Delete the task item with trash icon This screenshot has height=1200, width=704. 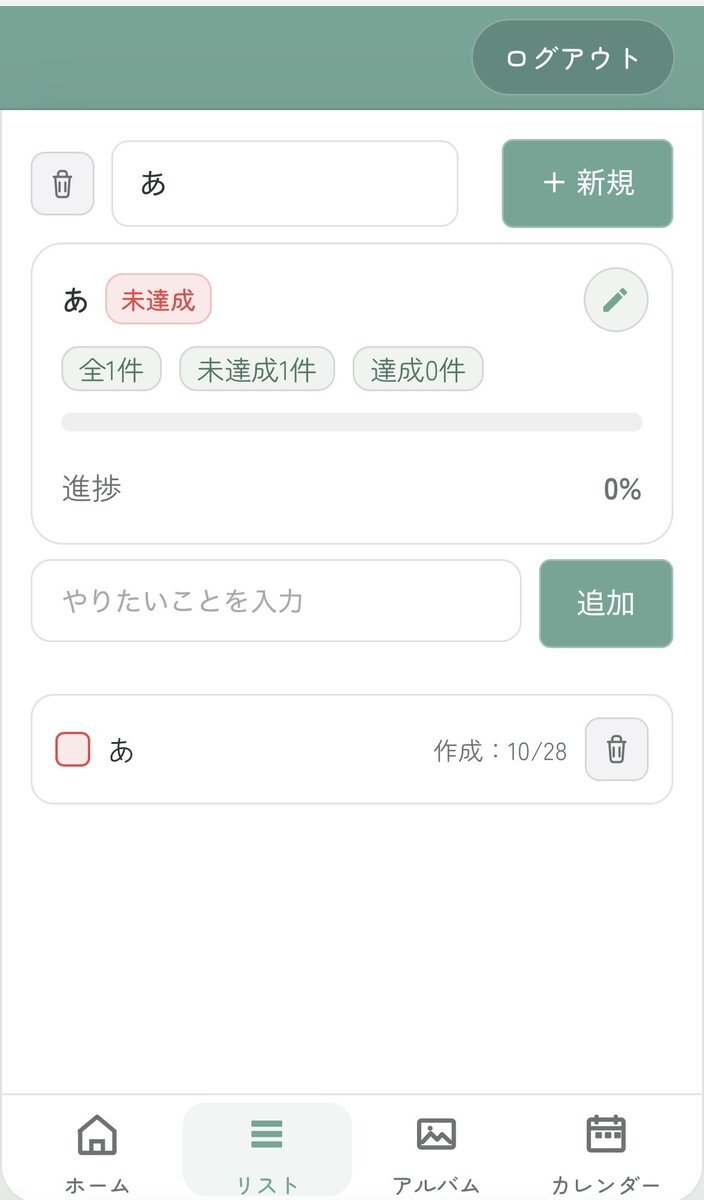pos(616,749)
